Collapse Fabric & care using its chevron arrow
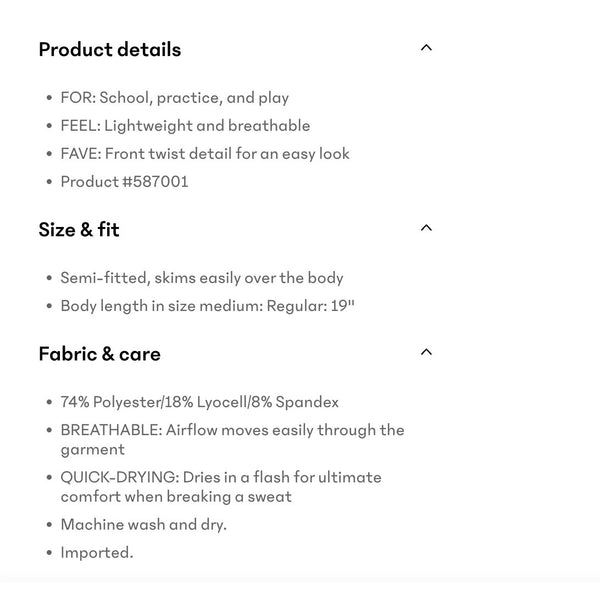Screen dimensions: 600x600 tap(426, 352)
